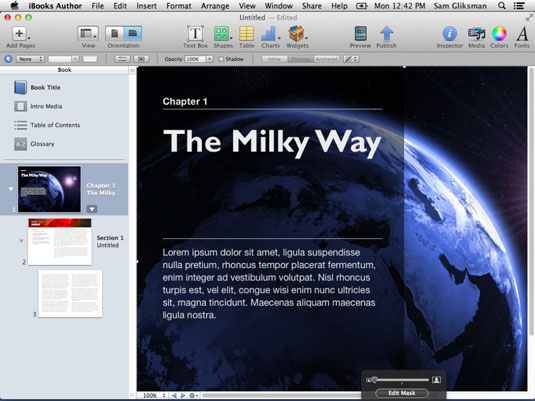Click the Edit Mask button
535x401 pixels.
click(x=402, y=393)
